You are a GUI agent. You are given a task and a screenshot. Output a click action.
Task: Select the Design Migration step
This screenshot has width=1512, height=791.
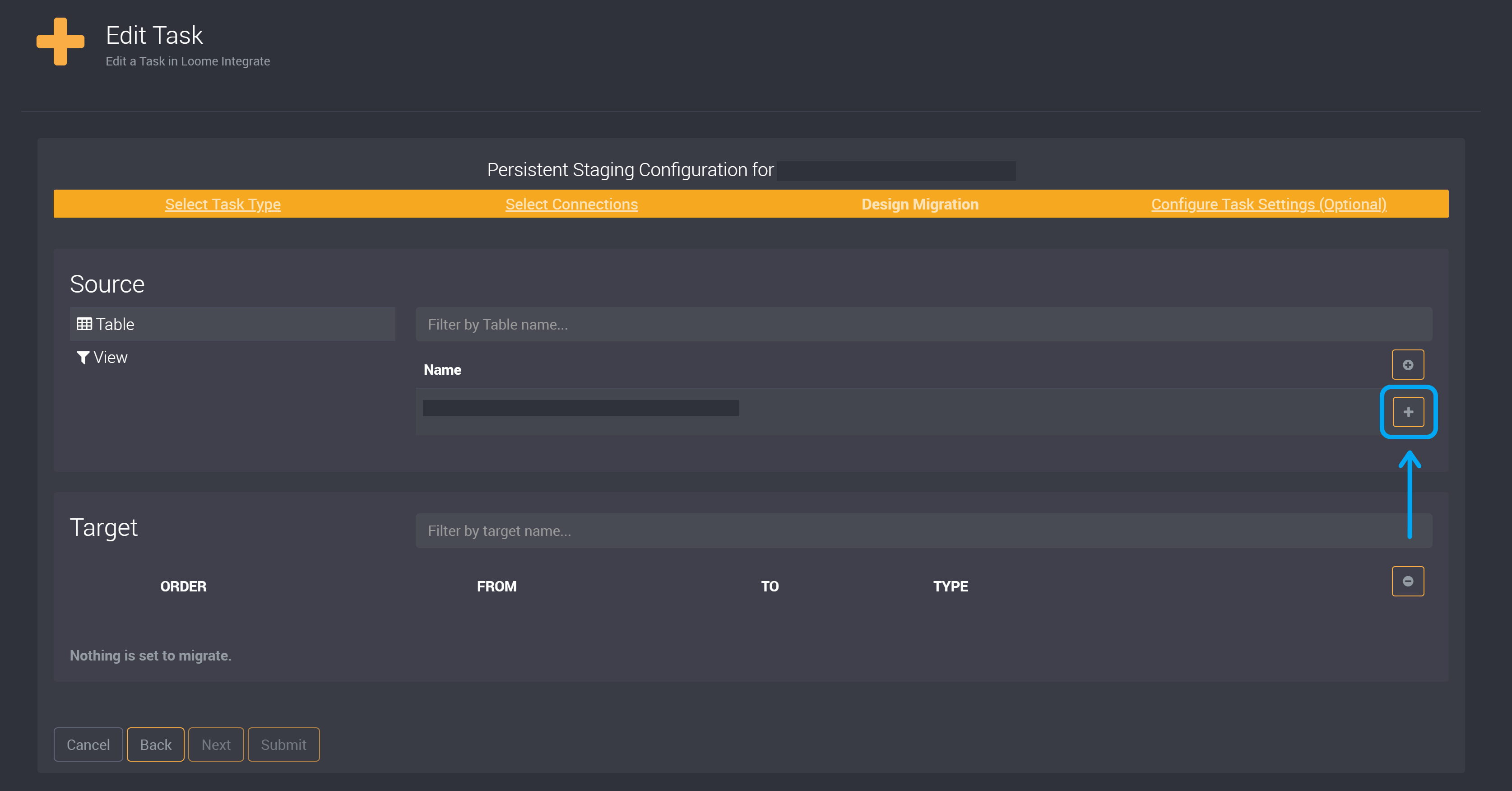(919, 204)
